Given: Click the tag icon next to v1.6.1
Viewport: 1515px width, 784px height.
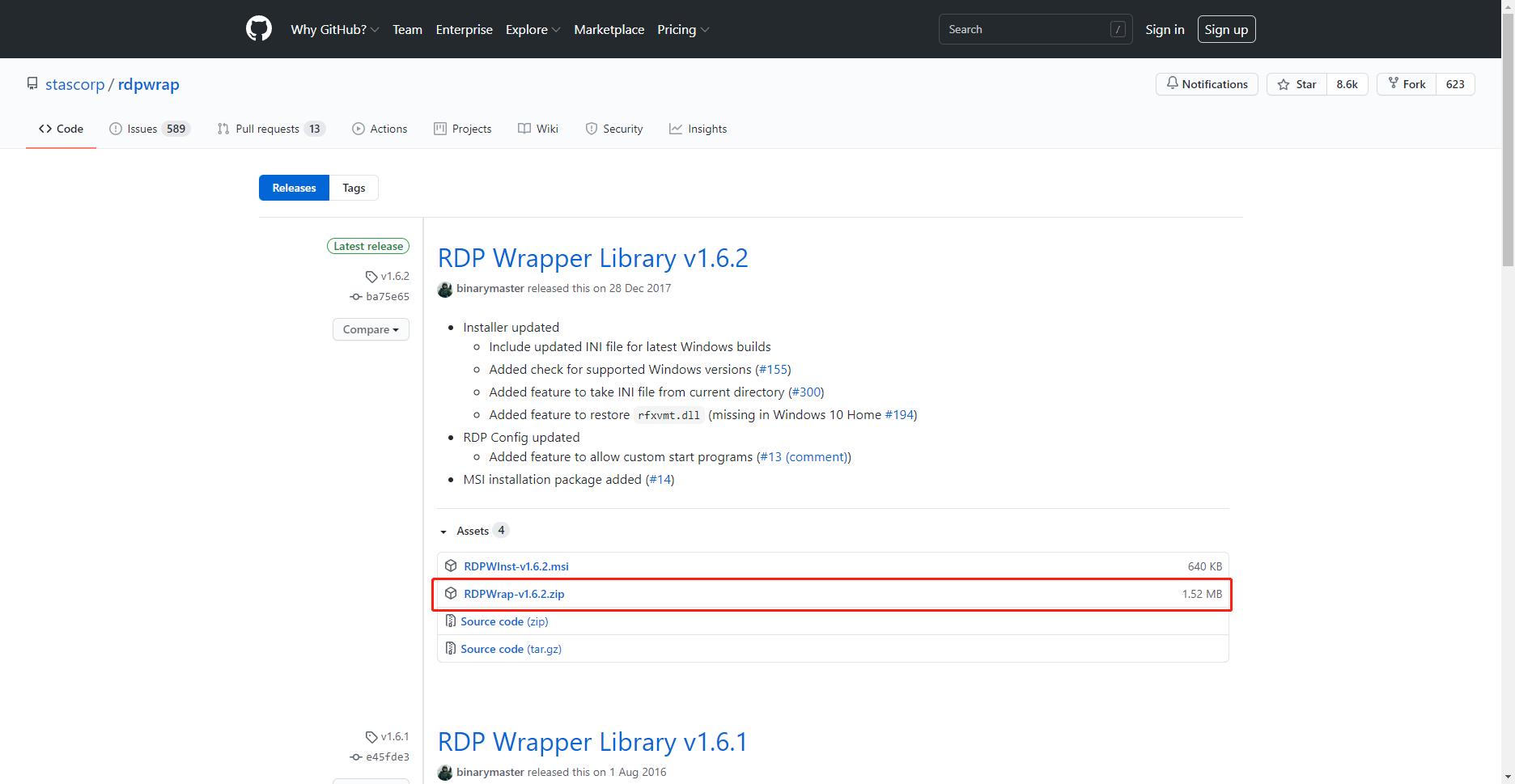Looking at the screenshot, I should click(x=371, y=737).
